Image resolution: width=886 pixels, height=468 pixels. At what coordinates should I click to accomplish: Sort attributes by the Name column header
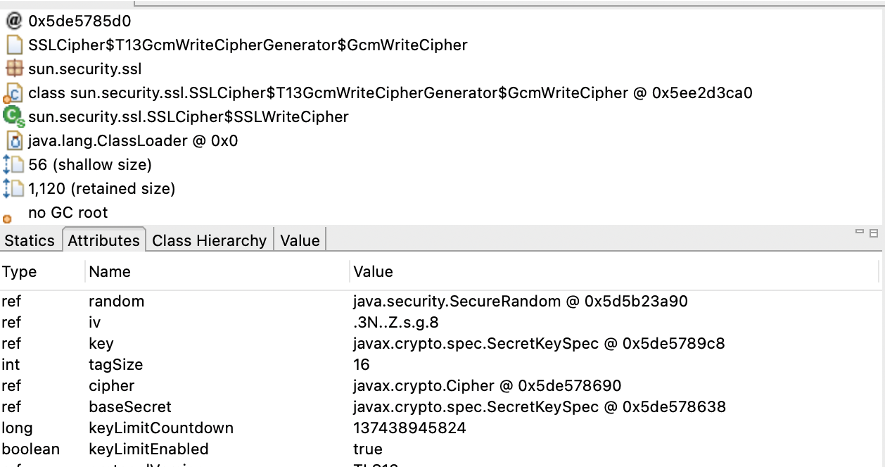(x=109, y=271)
